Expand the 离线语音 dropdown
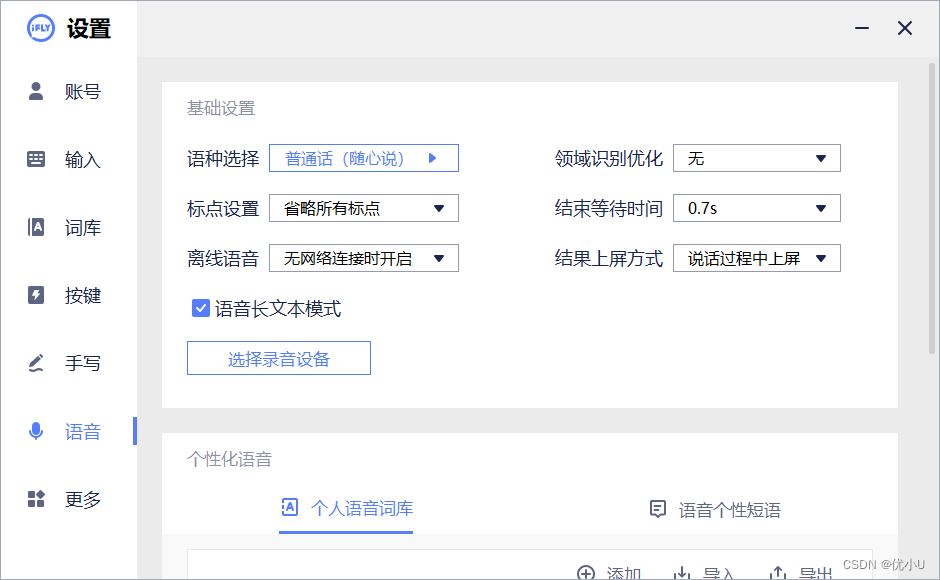The image size is (940, 580). (x=364, y=258)
